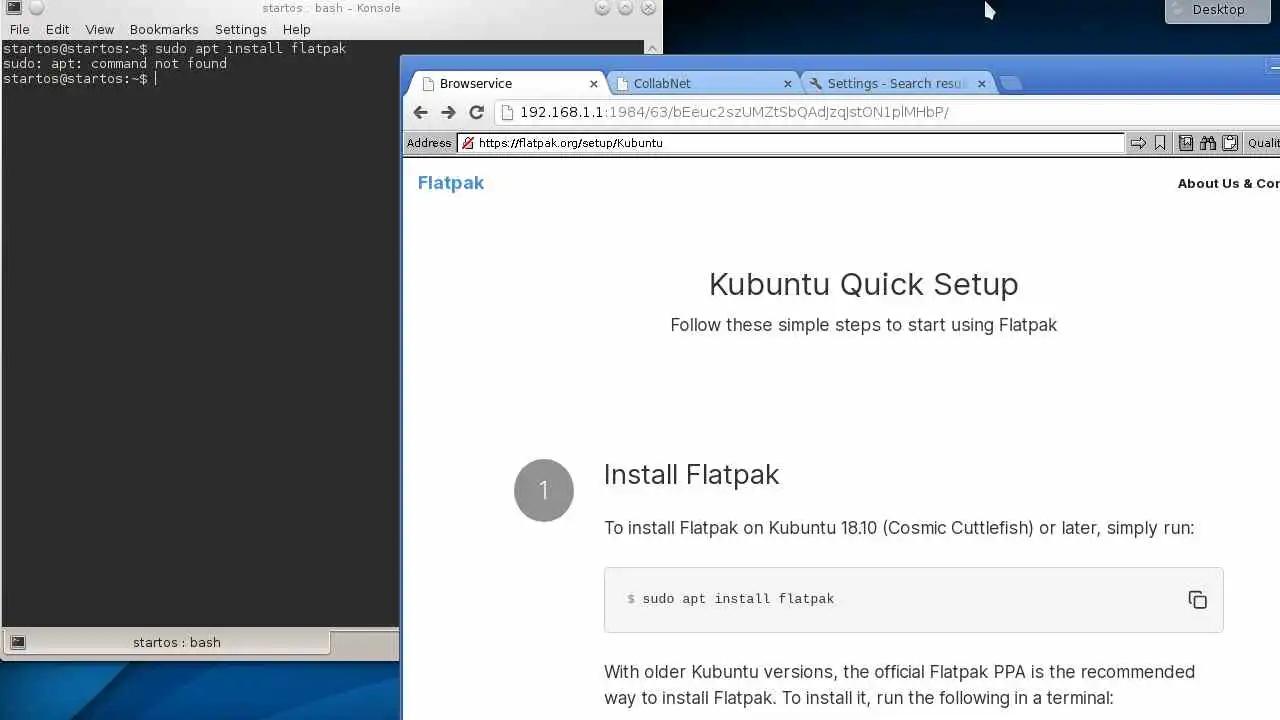Click the go arrow next to Address field
Viewport: 1280px width, 720px height.
coord(1138,143)
